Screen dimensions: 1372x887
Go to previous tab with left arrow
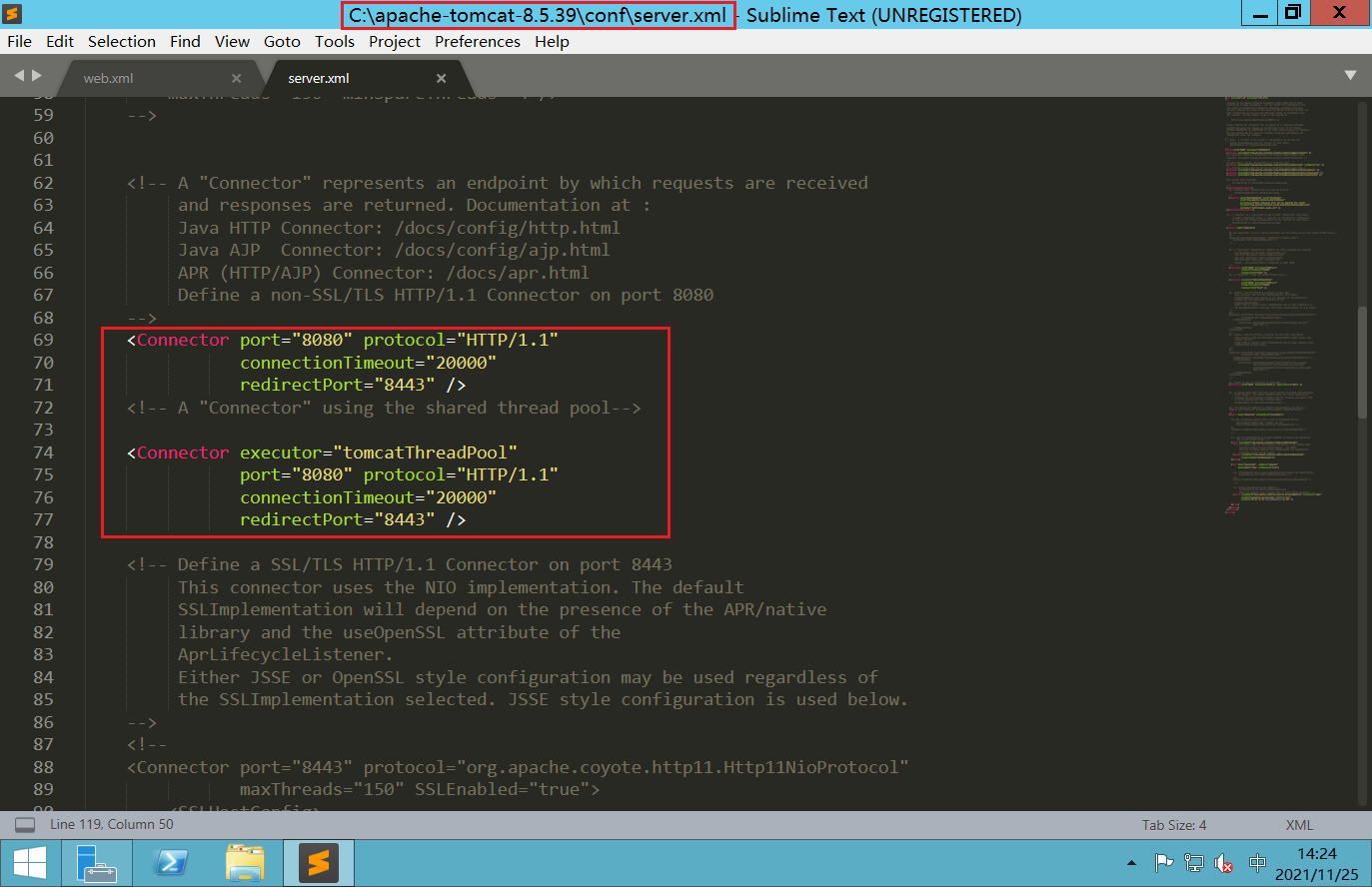[18, 75]
